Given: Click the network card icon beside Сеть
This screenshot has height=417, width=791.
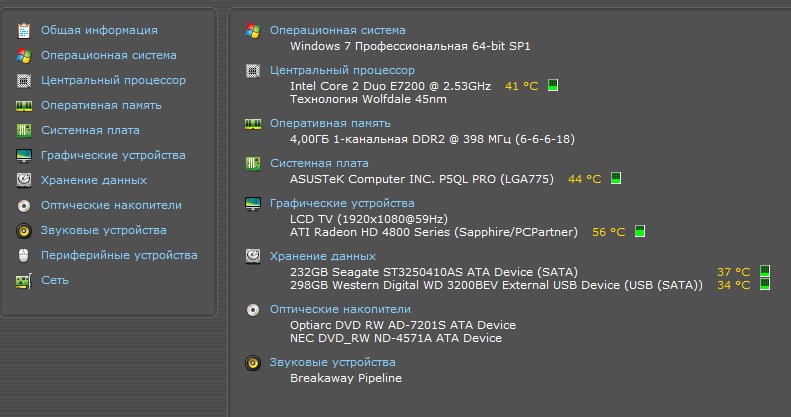Looking at the screenshot, I should (x=24, y=280).
